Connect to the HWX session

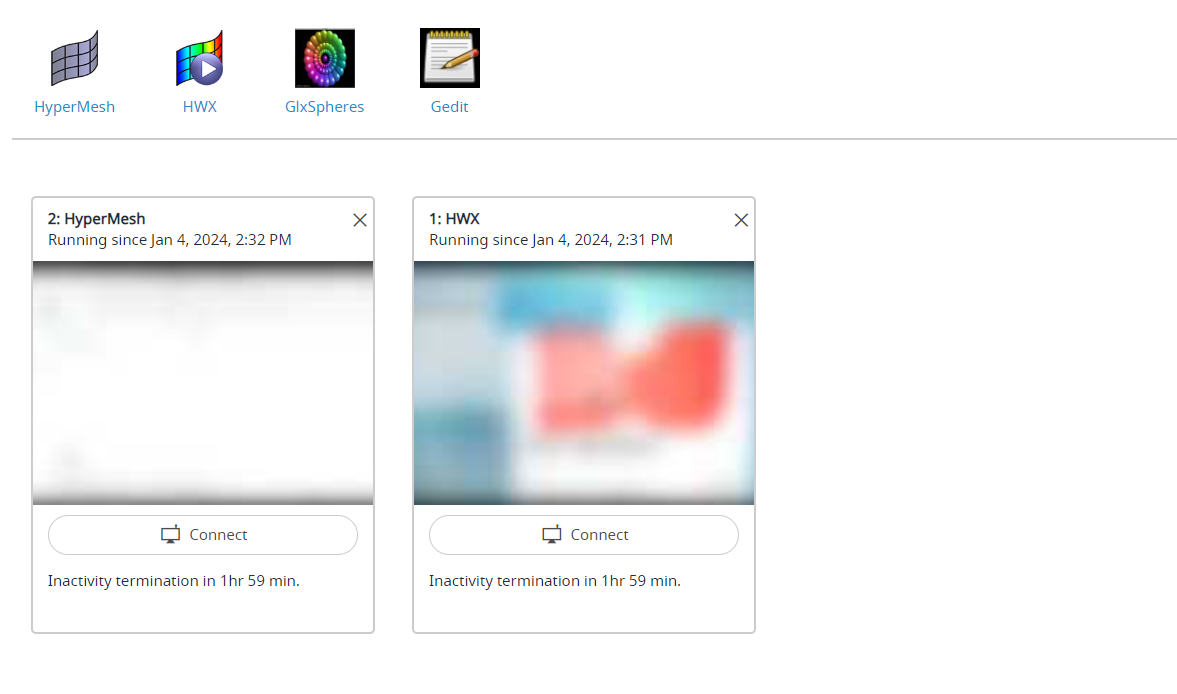[584, 535]
